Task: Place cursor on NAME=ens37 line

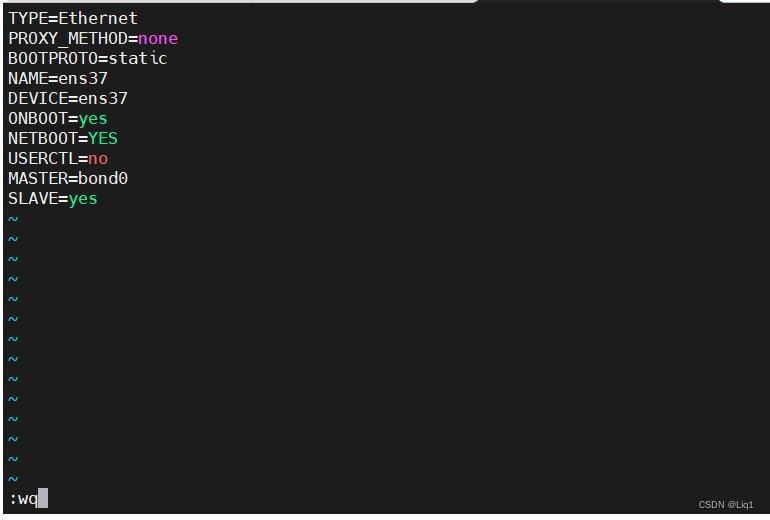Action: (x=58, y=79)
